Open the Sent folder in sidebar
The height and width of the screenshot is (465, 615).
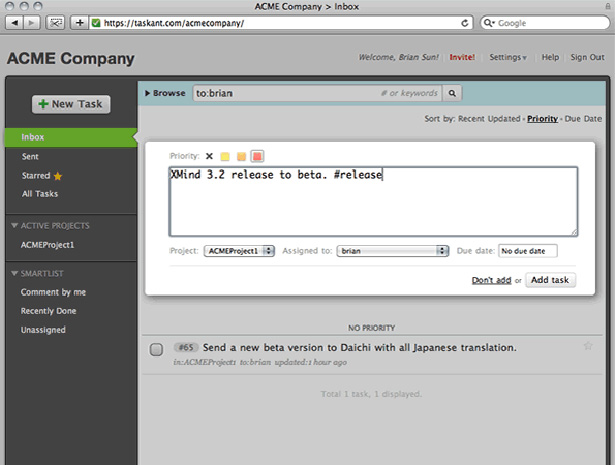pyautogui.click(x=30, y=156)
